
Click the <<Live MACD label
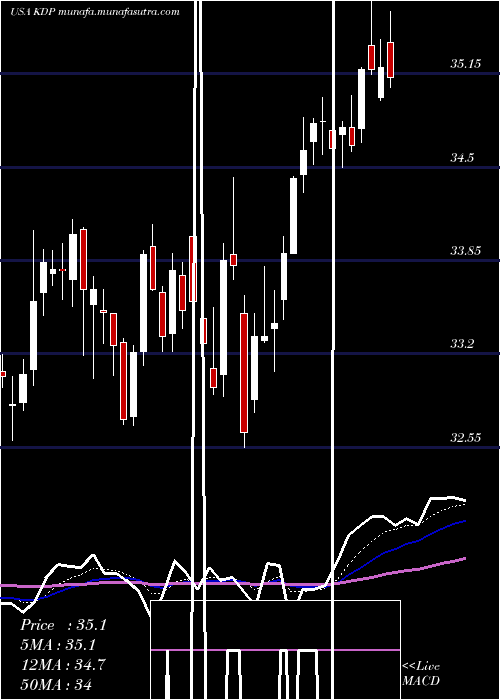[x=421, y=673]
